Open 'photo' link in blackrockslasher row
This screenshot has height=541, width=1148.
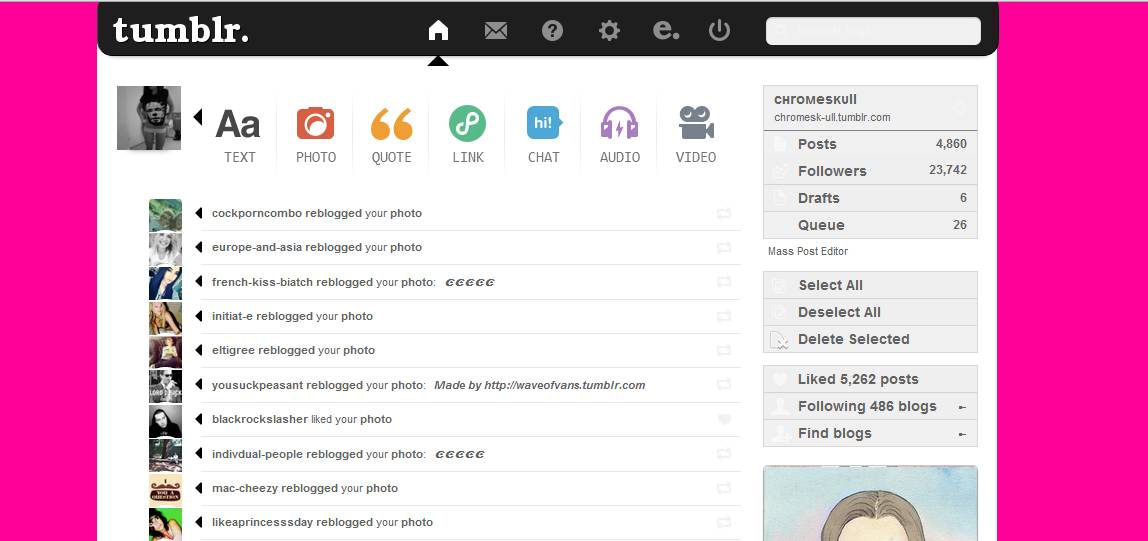click(376, 419)
